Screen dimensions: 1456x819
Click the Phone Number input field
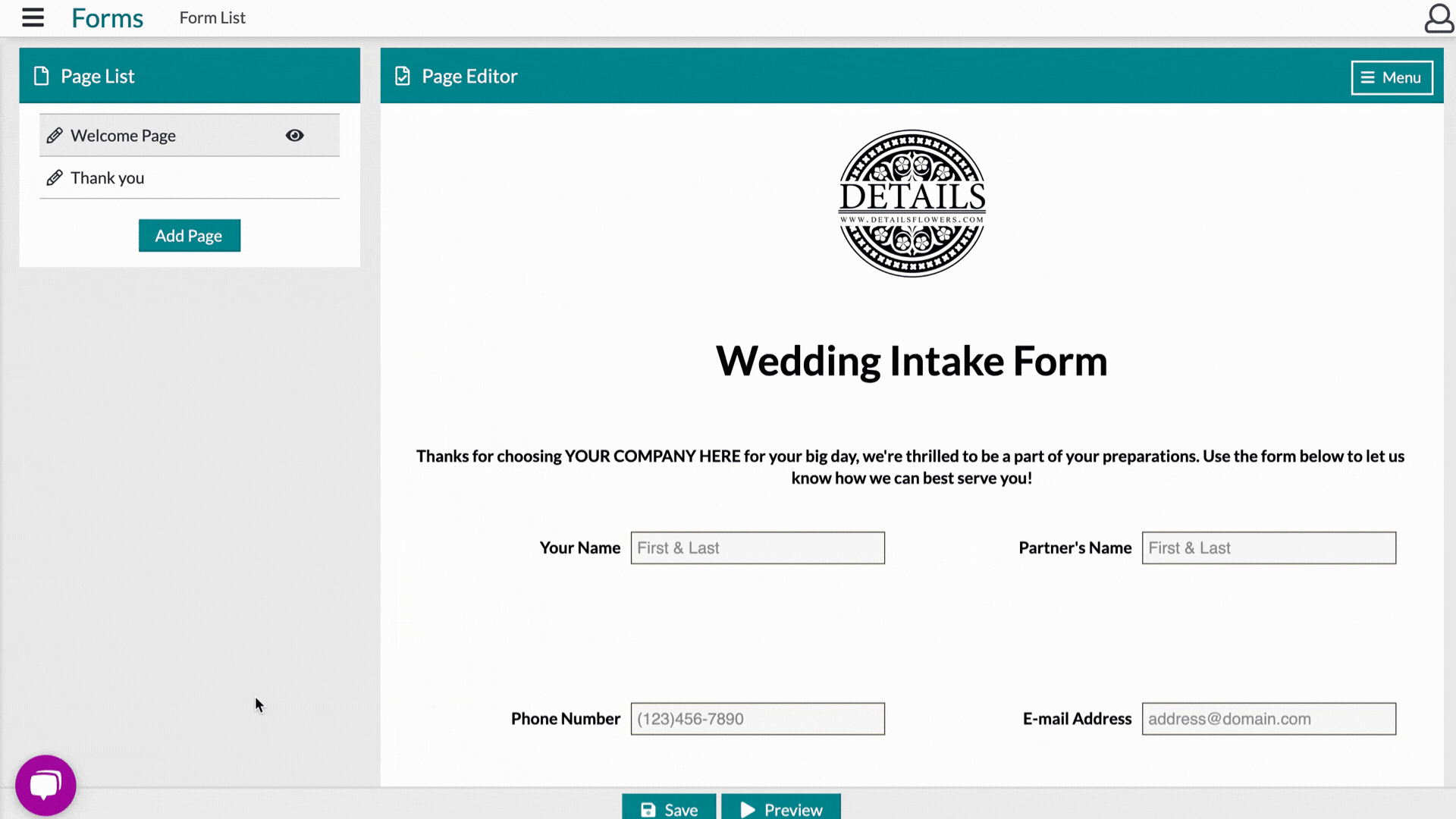pyautogui.click(x=758, y=719)
